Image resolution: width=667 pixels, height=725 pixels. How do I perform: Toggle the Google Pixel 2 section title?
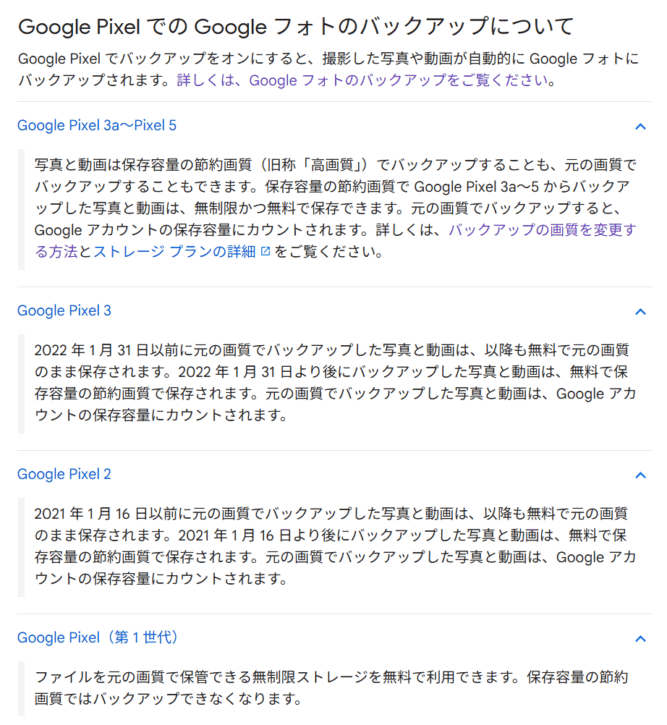[x=64, y=474]
